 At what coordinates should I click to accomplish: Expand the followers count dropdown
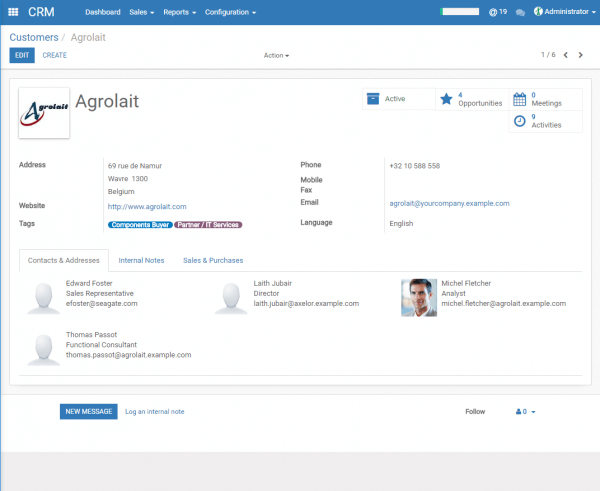[x=526, y=411]
